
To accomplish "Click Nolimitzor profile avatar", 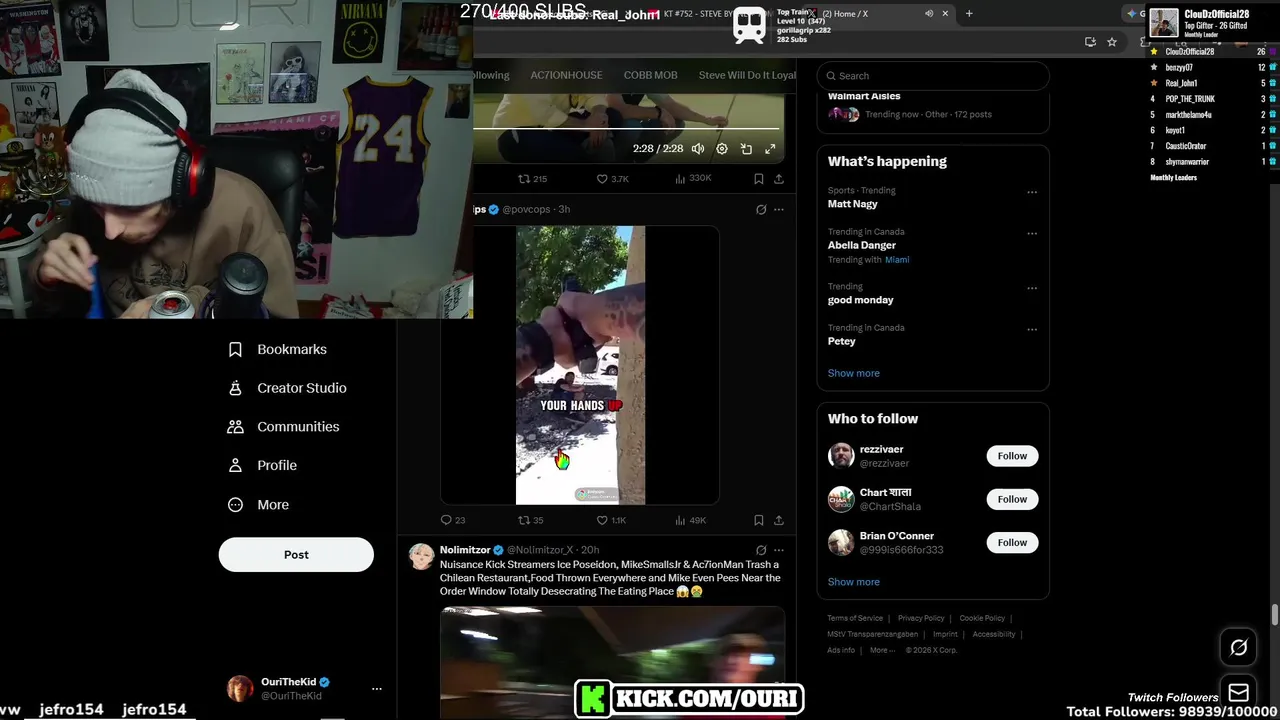I will pyautogui.click(x=421, y=557).
